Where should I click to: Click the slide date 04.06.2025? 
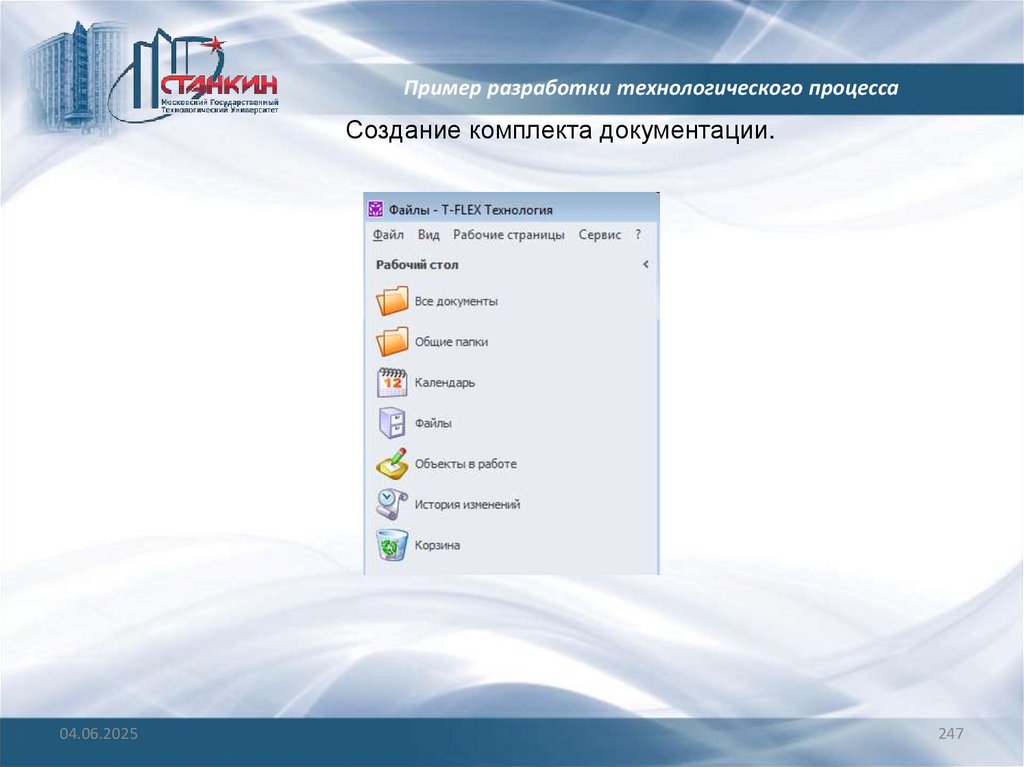click(99, 733)
